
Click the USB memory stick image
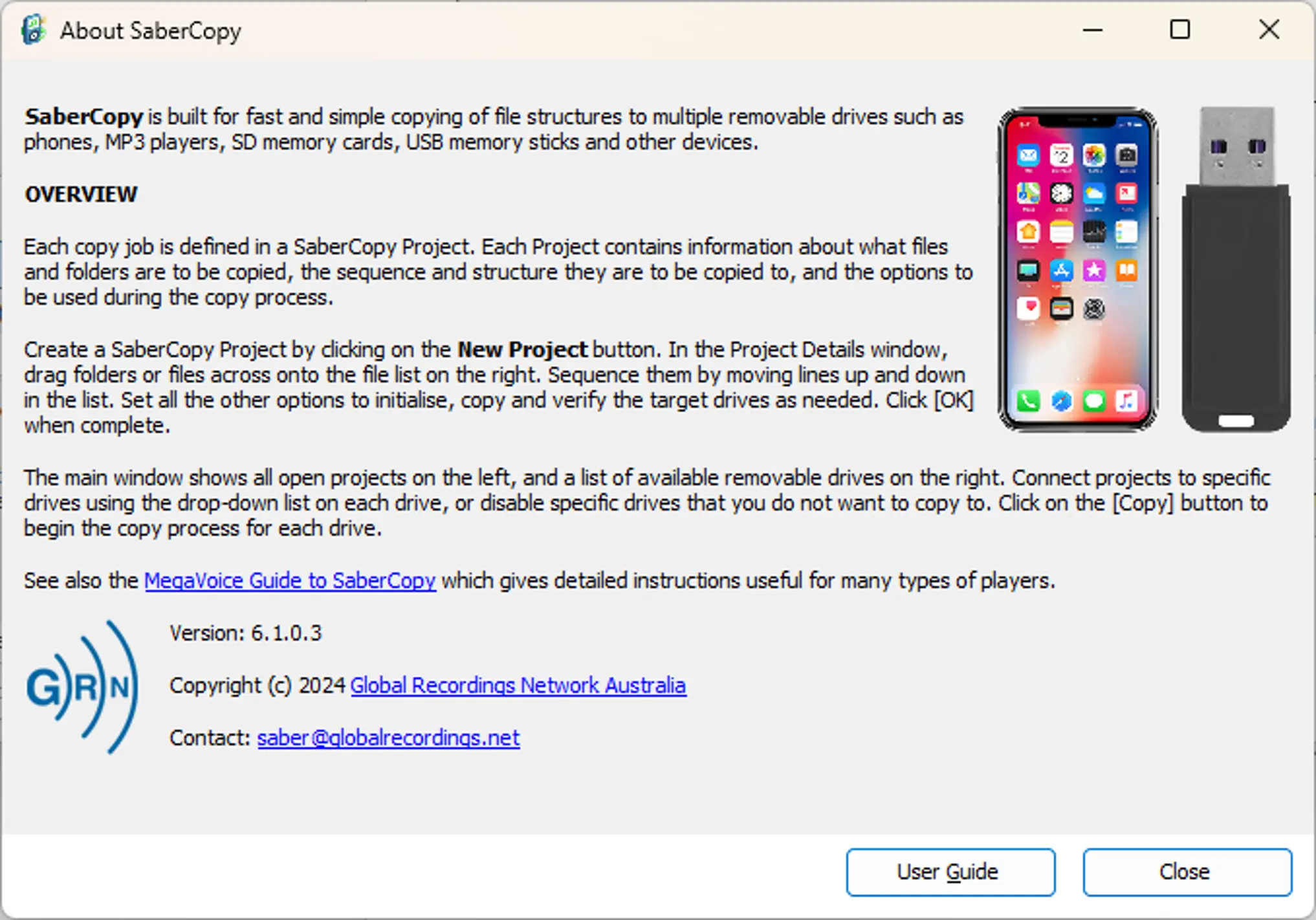pos(1236,269)
